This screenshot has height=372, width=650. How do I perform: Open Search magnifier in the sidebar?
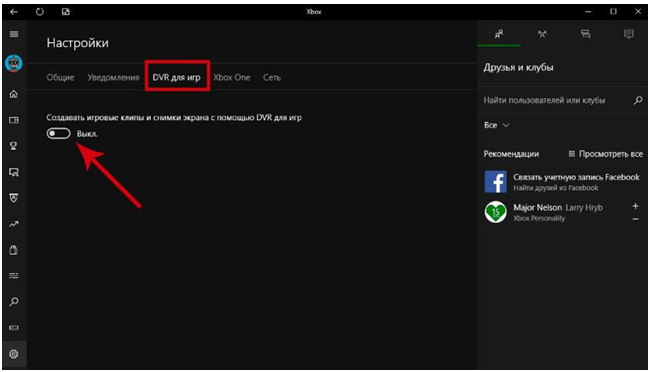pos(14,301)
